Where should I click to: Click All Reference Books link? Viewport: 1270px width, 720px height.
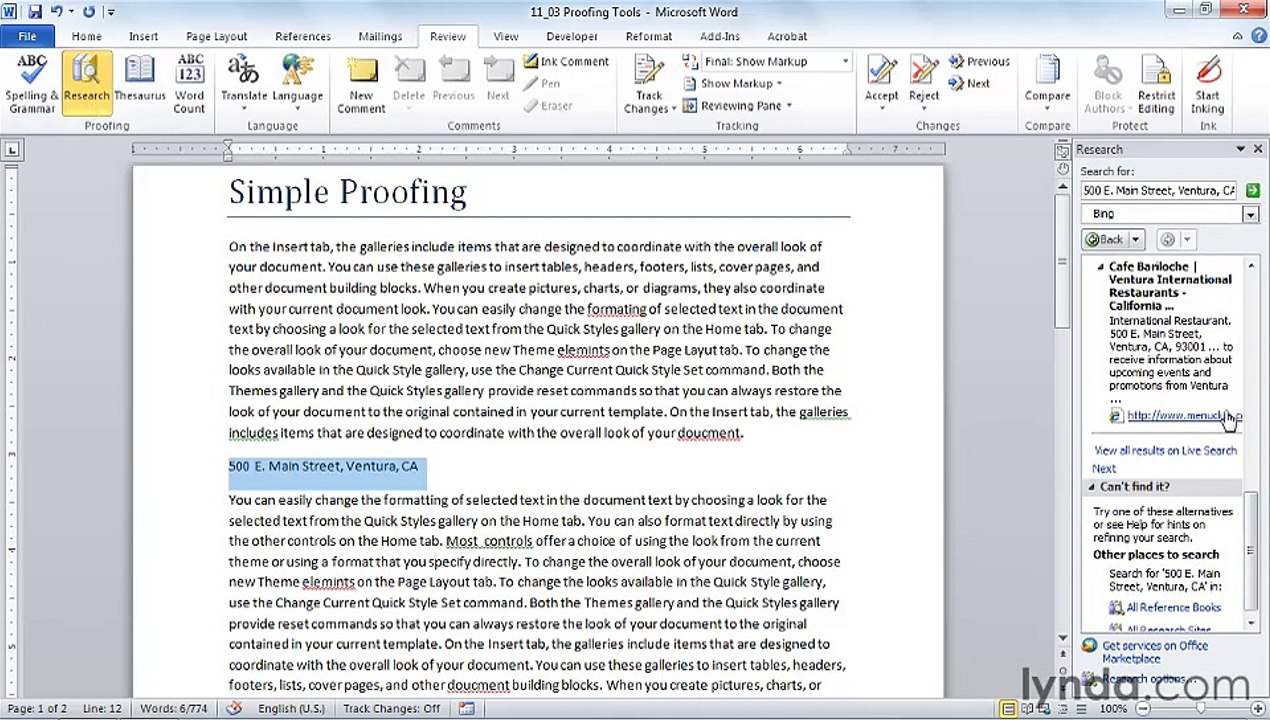(x=1173, y=607)
